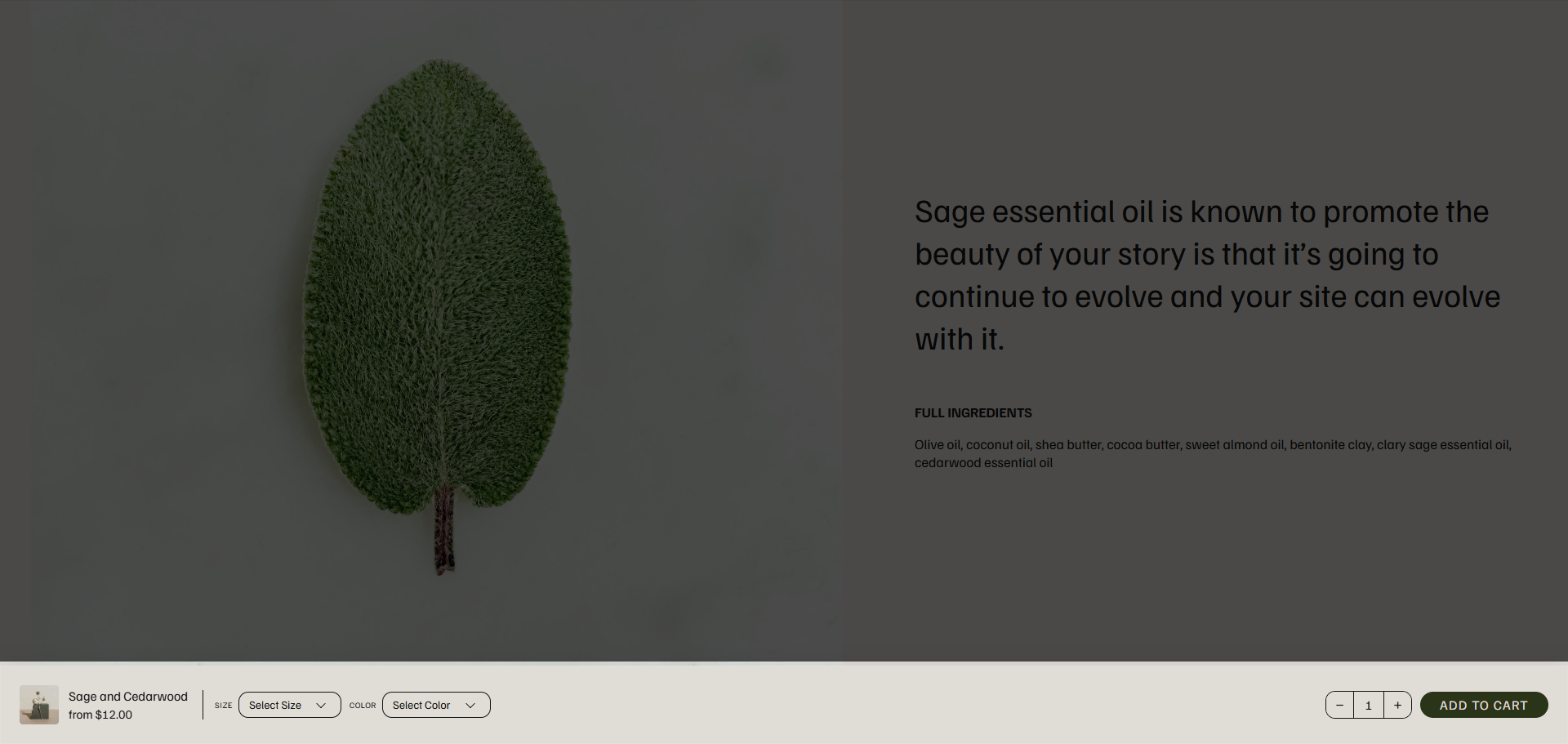Open the Select Color dropdown

click(436, 705)
